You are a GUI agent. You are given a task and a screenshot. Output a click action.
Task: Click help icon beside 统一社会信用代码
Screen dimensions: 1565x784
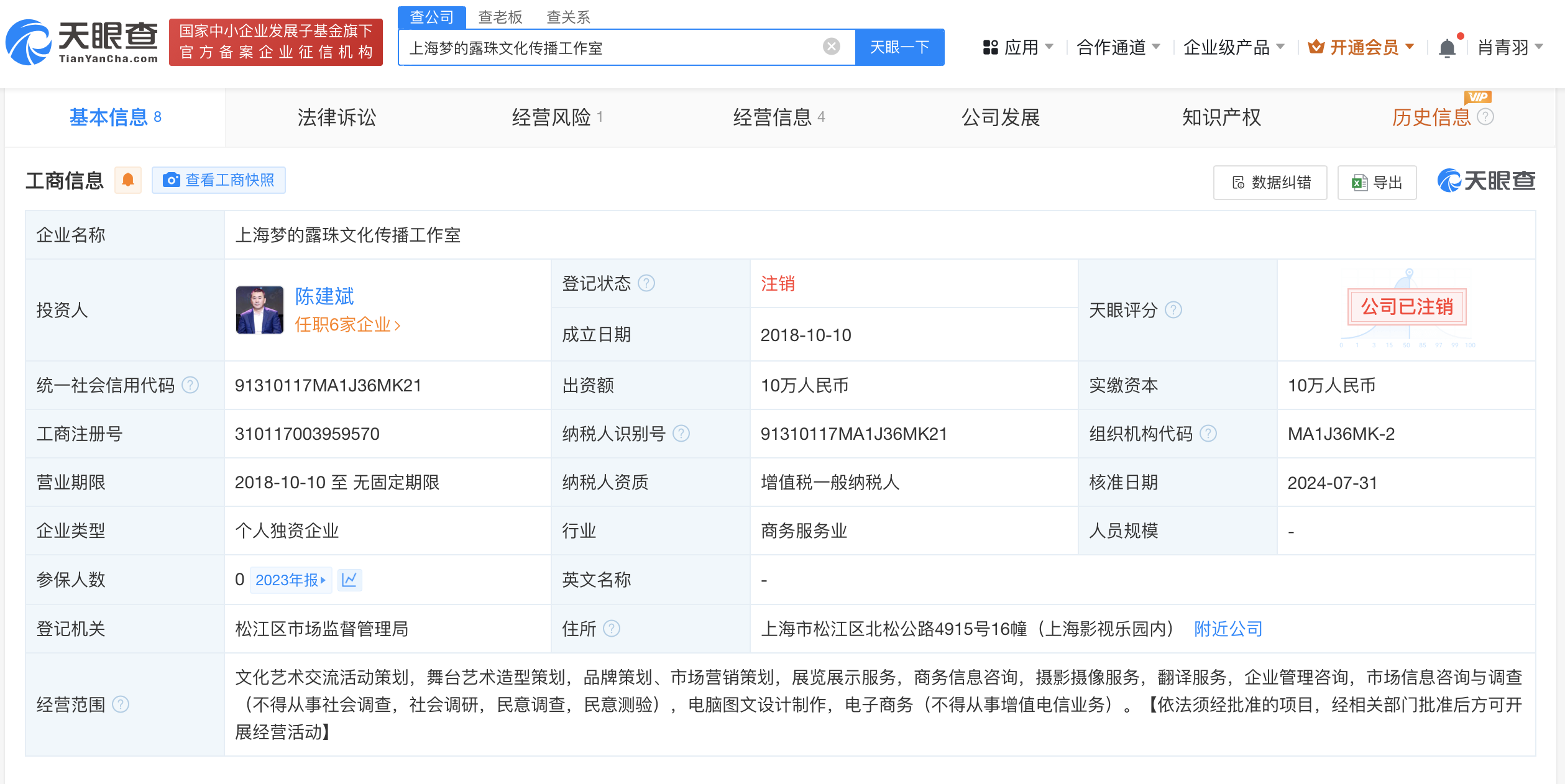190,385
